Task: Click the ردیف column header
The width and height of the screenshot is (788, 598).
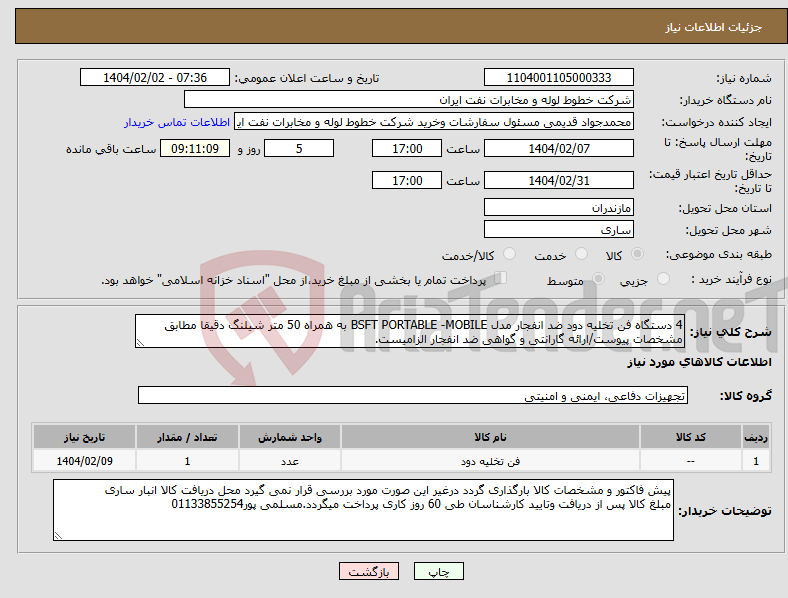Action: tap(756, 437)
